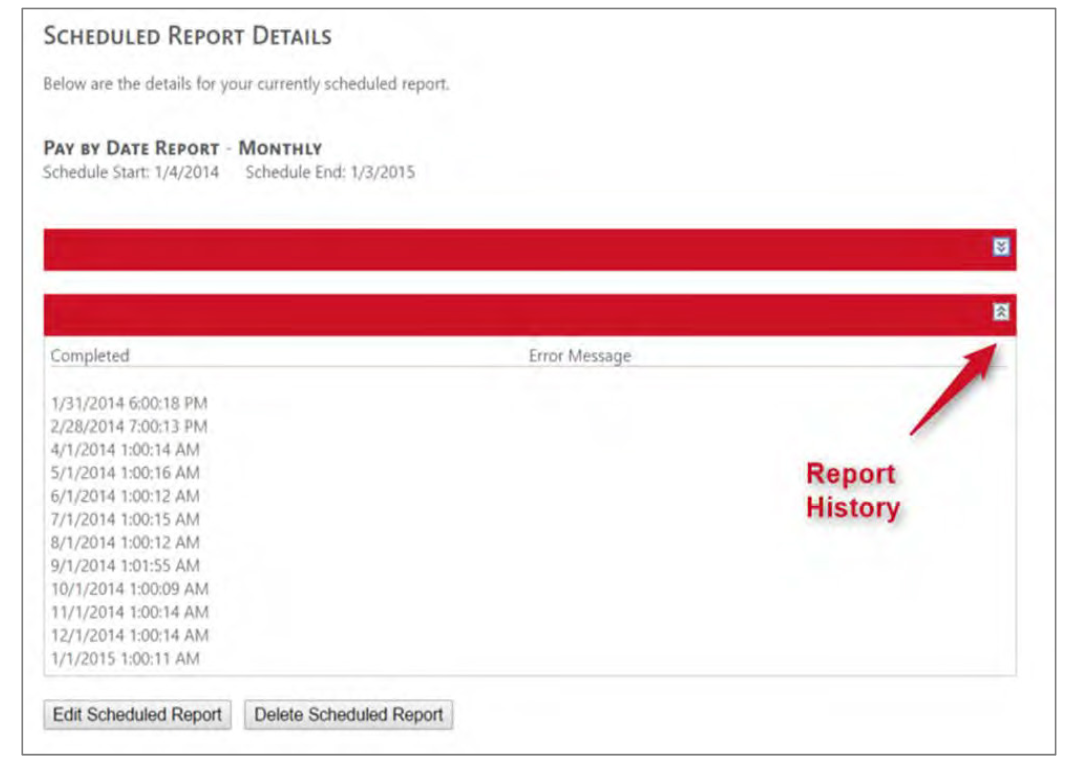Click Edit Scheduled Report button

tap(137, 715)
